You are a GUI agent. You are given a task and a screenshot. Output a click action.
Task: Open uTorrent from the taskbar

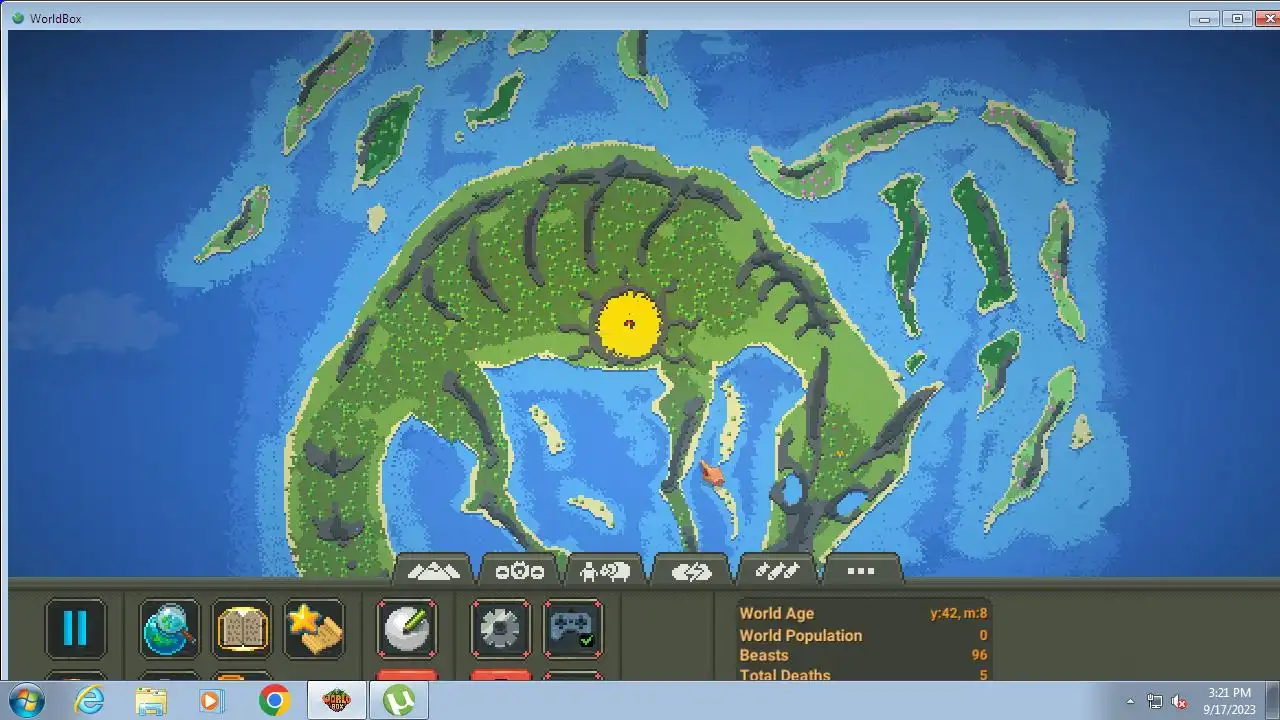coord(399,700)
